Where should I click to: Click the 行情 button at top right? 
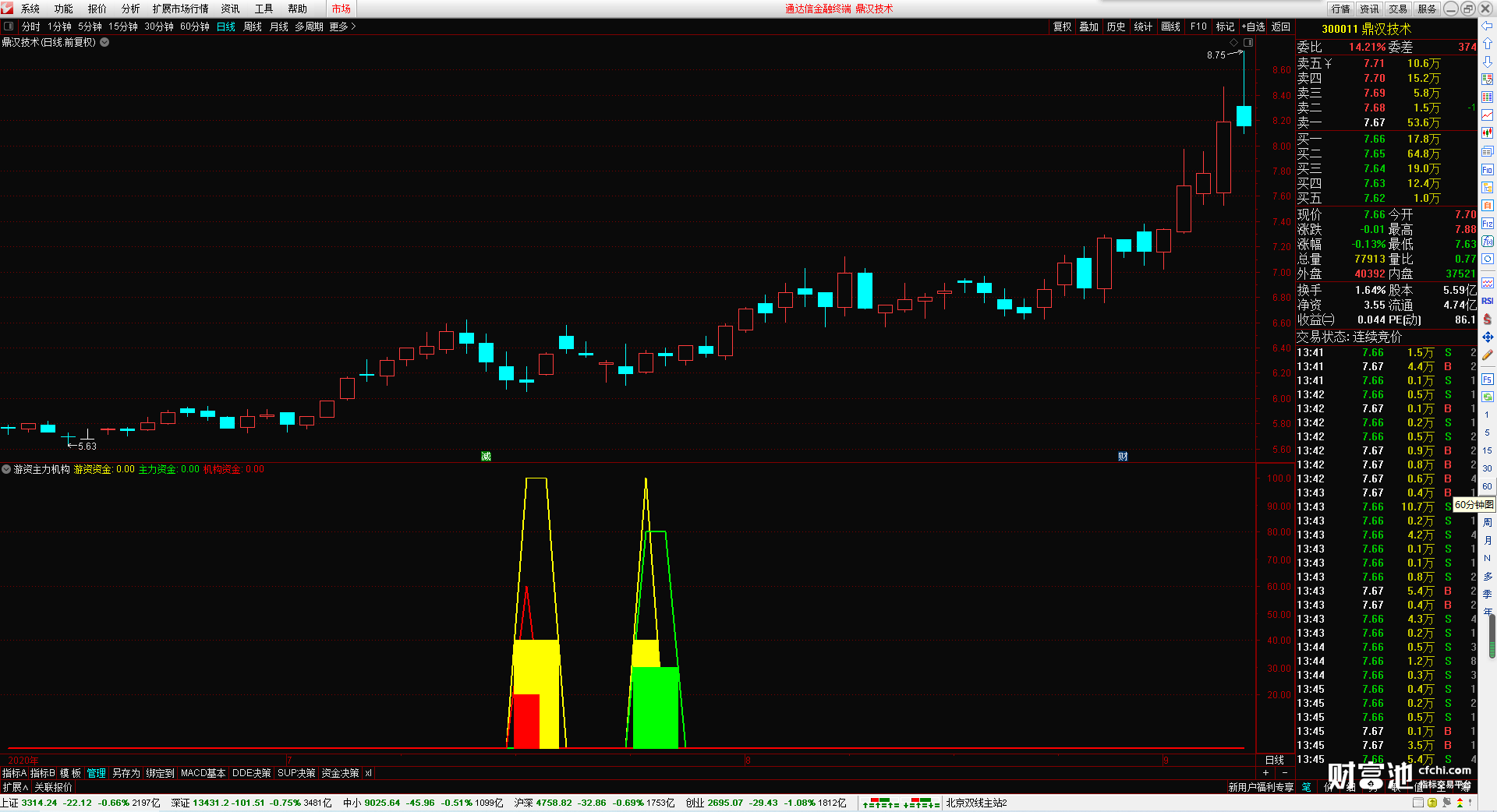(1341, 9)
